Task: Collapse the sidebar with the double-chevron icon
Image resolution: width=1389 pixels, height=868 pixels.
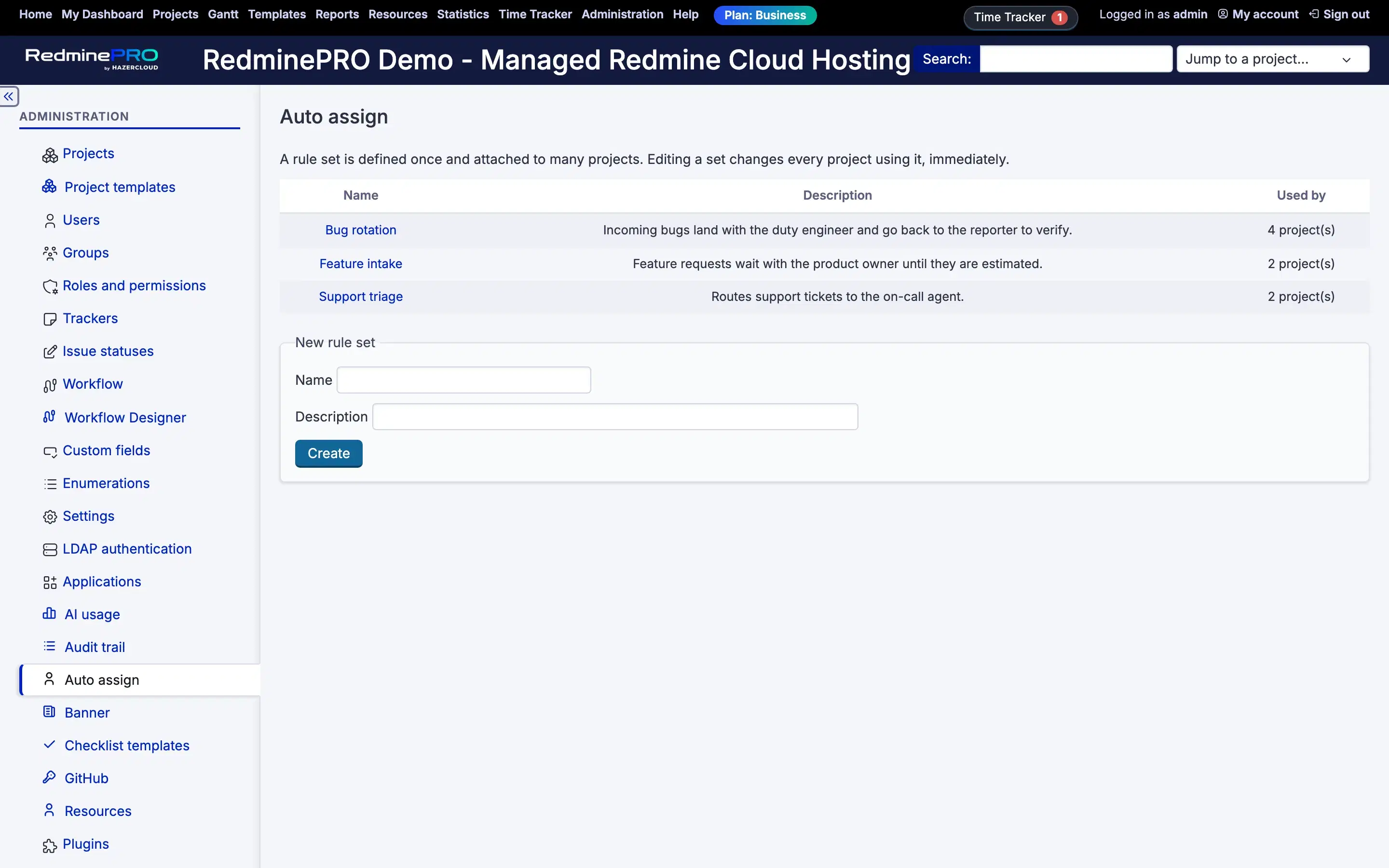Action: 9,96
